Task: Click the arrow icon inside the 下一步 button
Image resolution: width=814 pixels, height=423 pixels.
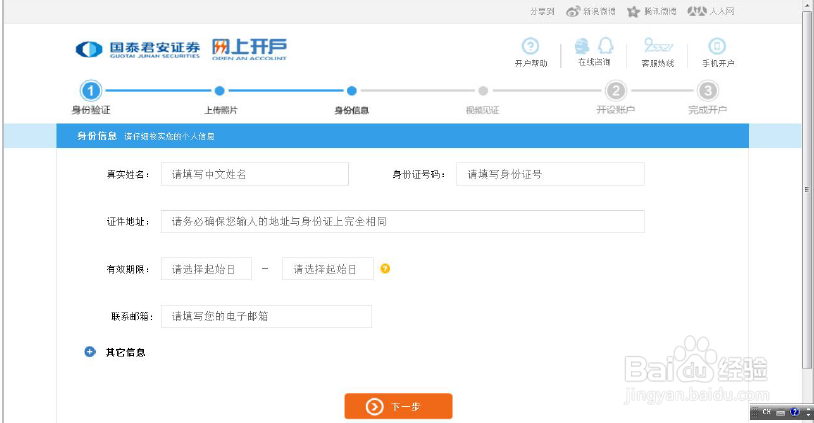Action: (x=374, y=407)
